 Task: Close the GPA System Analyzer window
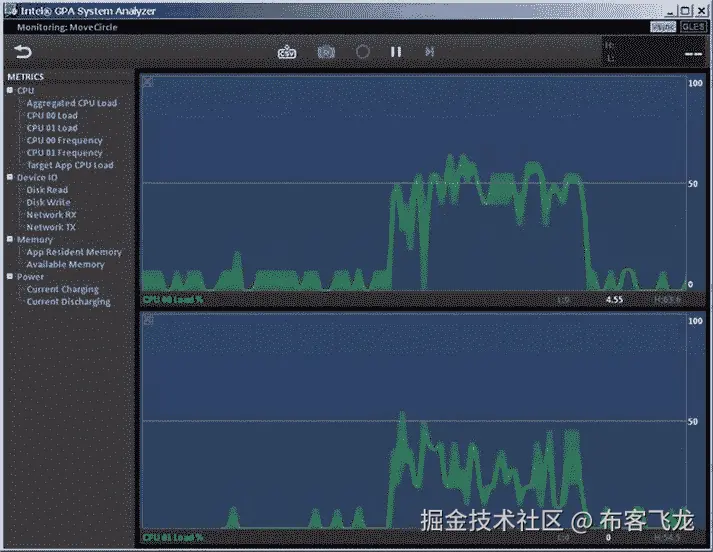[702, 10]
